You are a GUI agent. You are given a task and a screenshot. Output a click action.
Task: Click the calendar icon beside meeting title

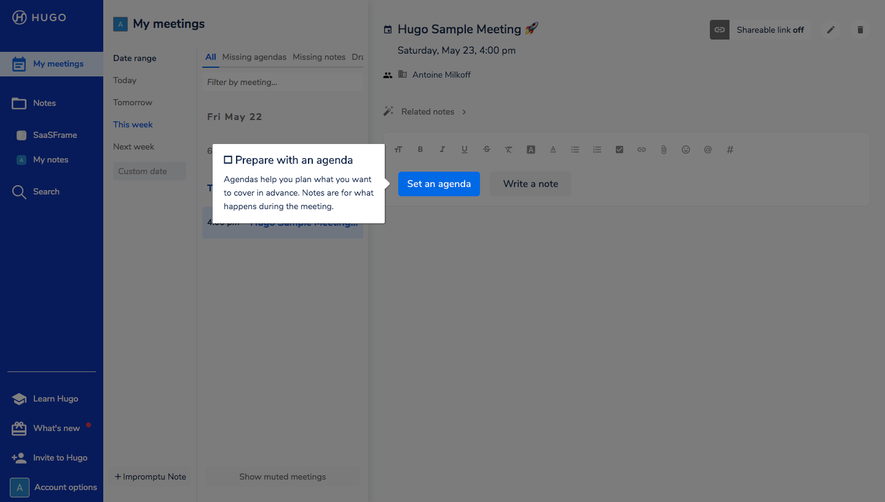[388, 29]
